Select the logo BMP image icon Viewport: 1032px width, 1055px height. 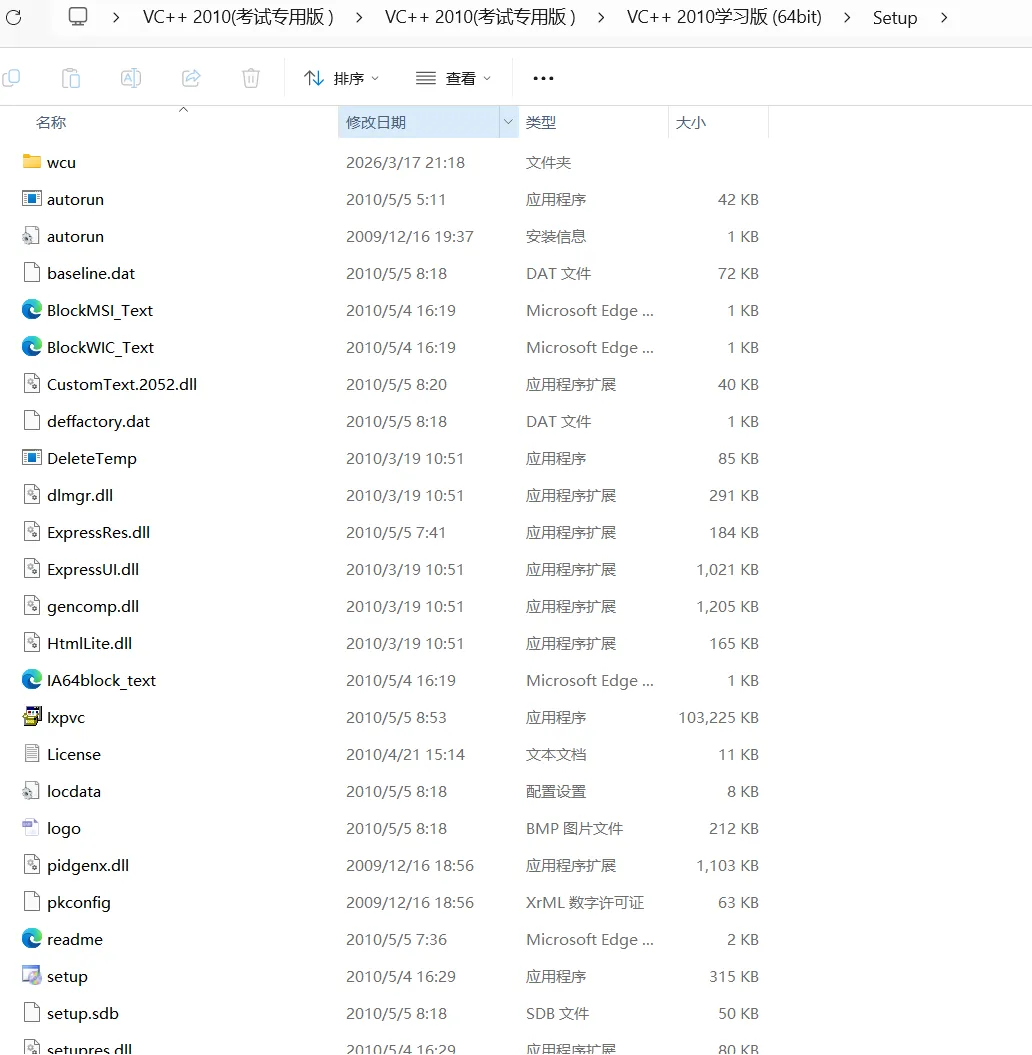pyautogui.click(x=32, y=828)
